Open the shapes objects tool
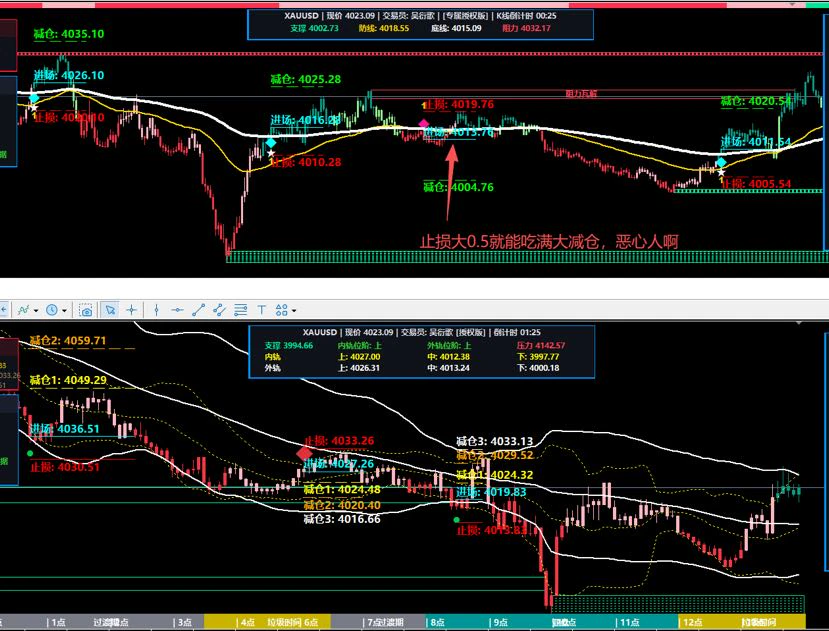The height and width of the screenshot is (631, 829). 282,310
